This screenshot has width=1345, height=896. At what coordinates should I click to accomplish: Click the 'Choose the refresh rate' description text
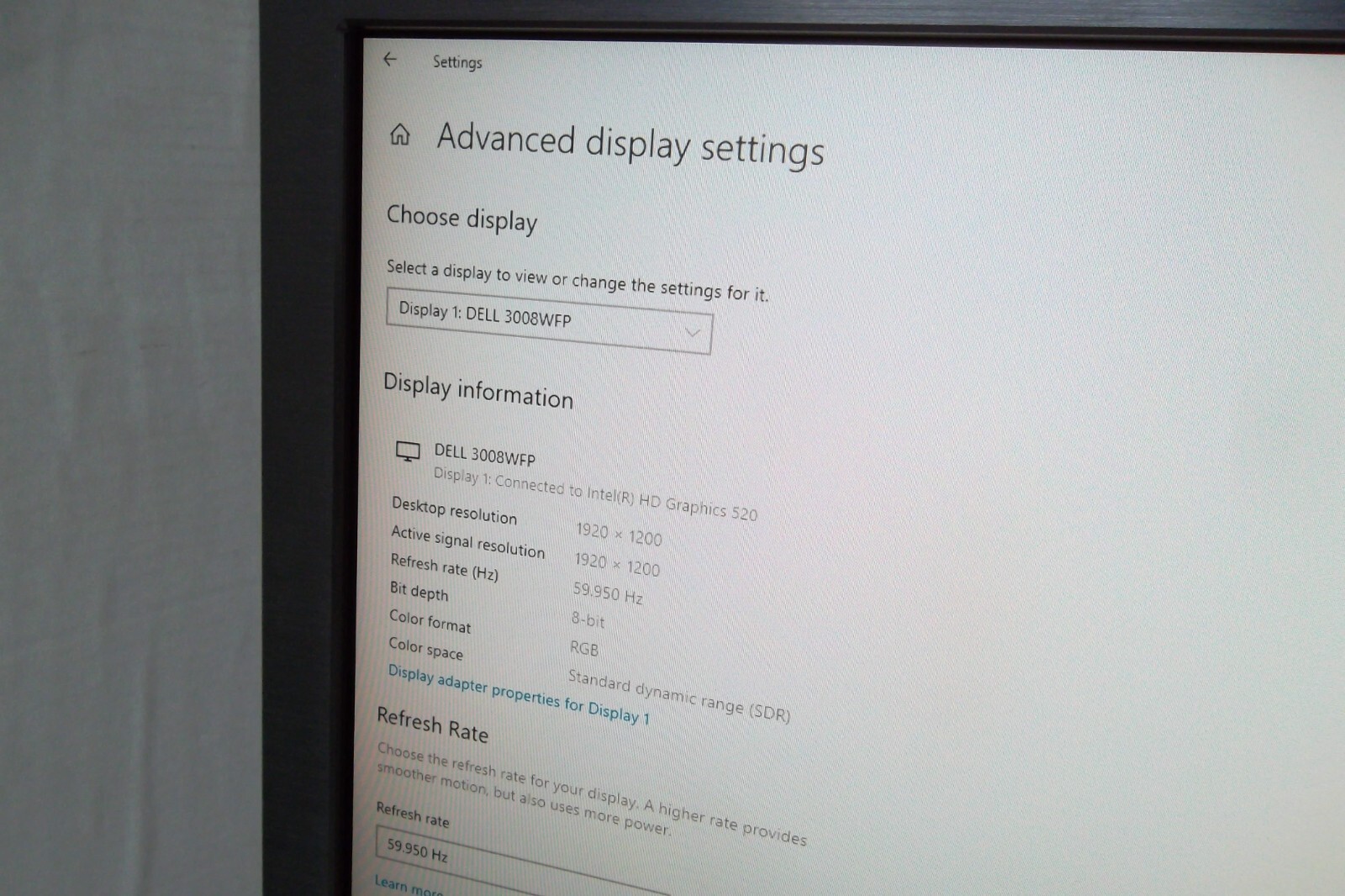click(x=592, y=794)
